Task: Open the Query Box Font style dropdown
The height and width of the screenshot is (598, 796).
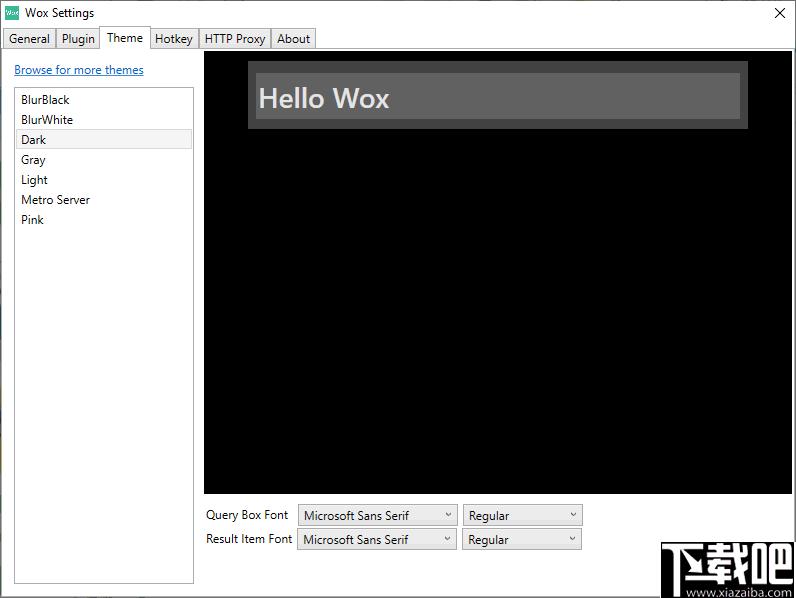Action: click(x=522, y=515)
